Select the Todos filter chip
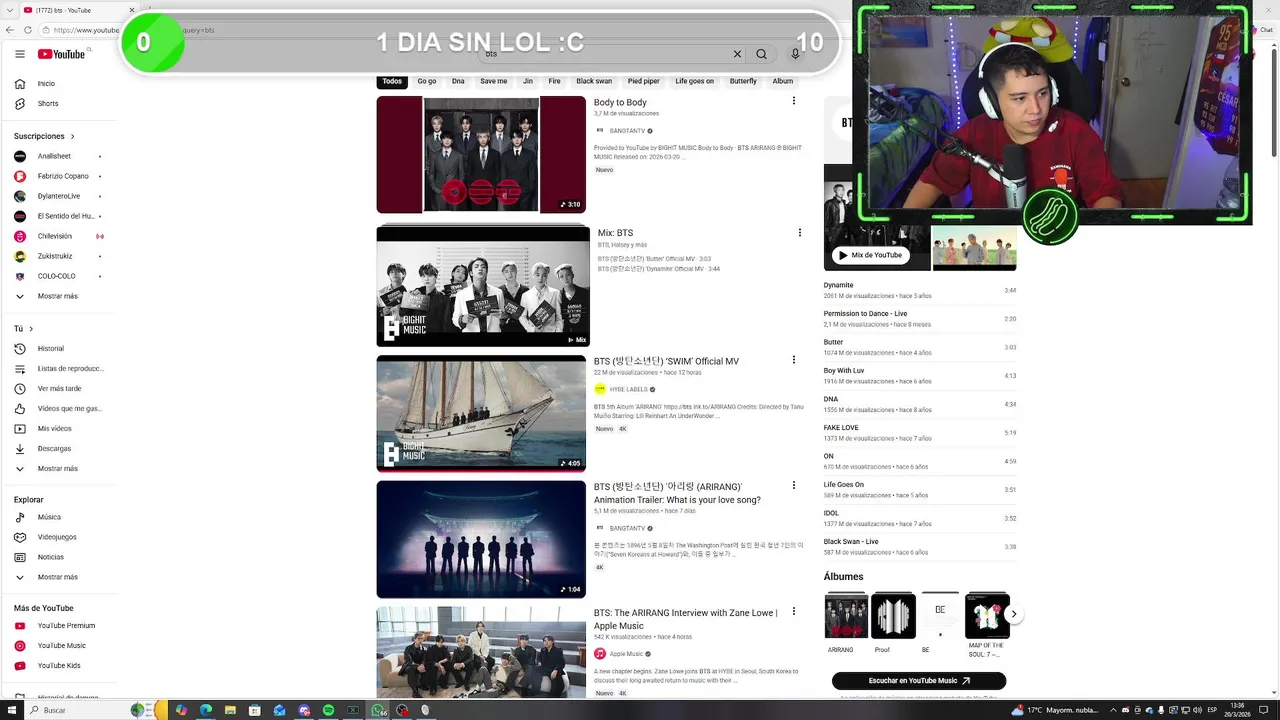 [392, 81]
